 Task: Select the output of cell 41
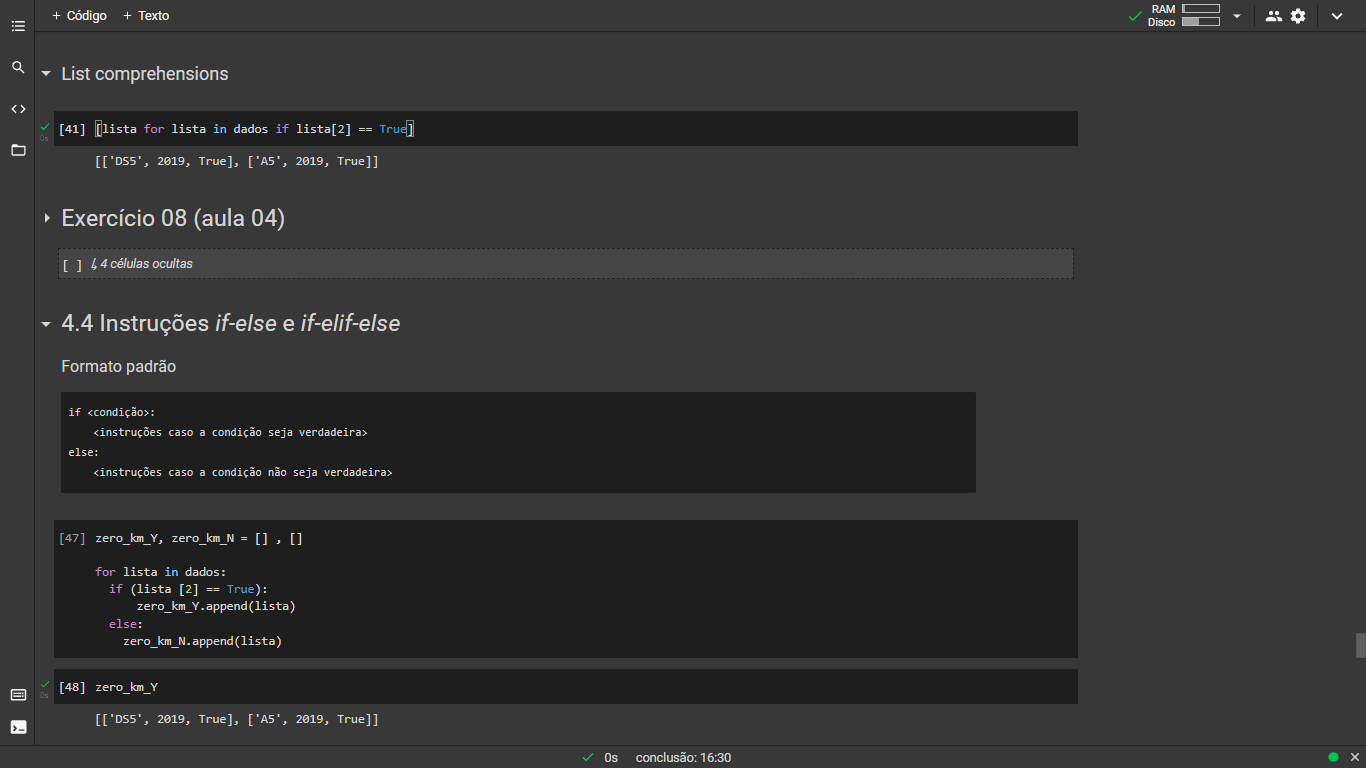coord(237,161)
